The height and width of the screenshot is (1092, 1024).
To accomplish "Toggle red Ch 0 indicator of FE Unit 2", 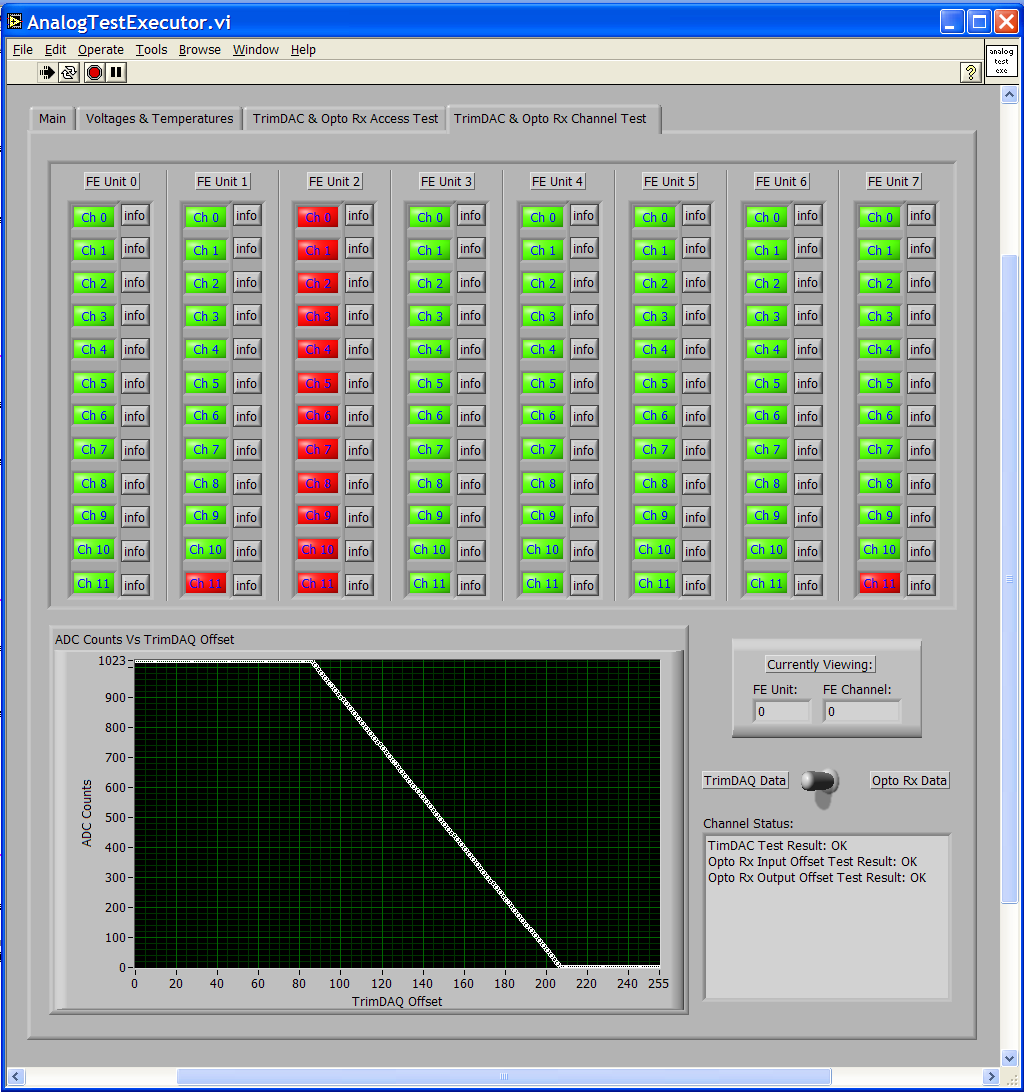I will point(317,217).
